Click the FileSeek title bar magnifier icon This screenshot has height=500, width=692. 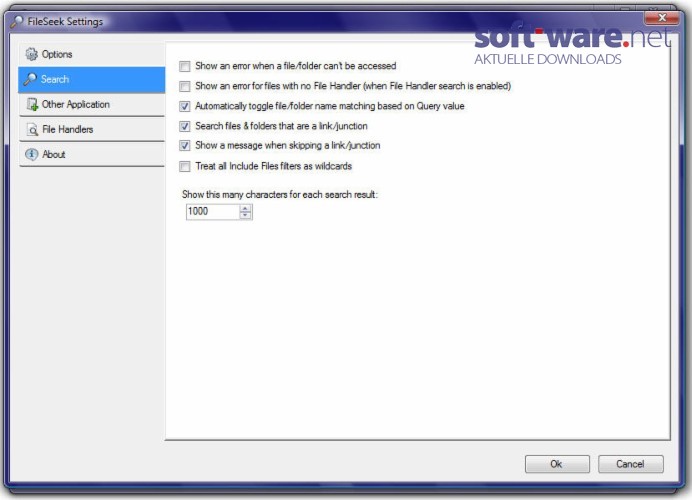click(17, 21)
